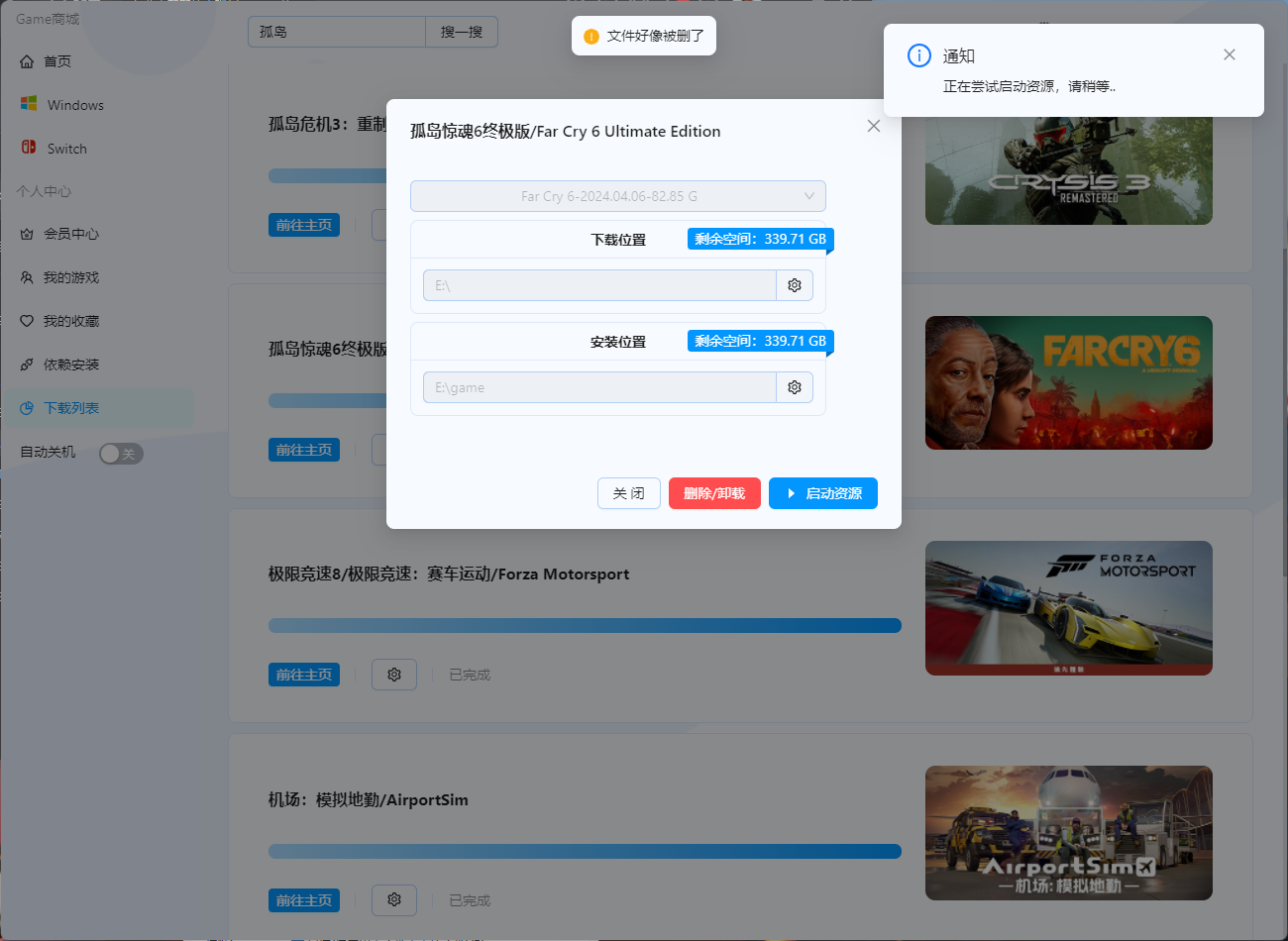Click 已完成 status in Forza row
The width and height of the screenshot is (1288, 941).
click(470, 675)
